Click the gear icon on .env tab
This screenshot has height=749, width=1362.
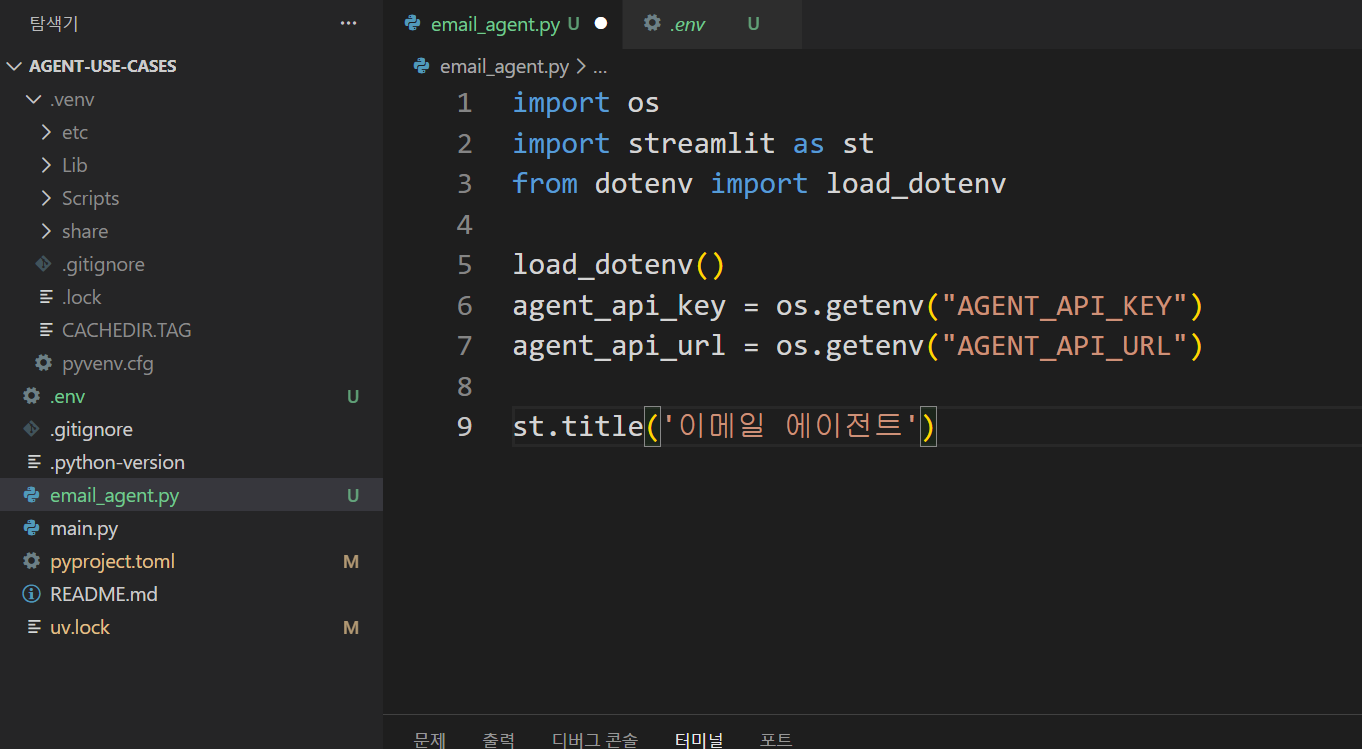pos(652,23)
